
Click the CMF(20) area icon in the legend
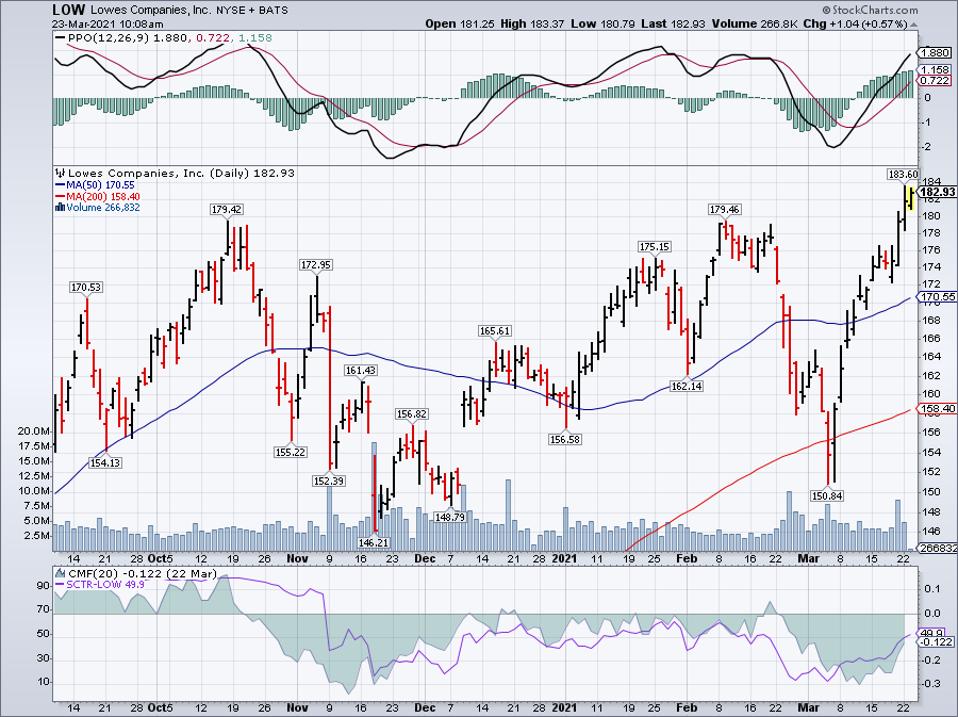point(60,573)
